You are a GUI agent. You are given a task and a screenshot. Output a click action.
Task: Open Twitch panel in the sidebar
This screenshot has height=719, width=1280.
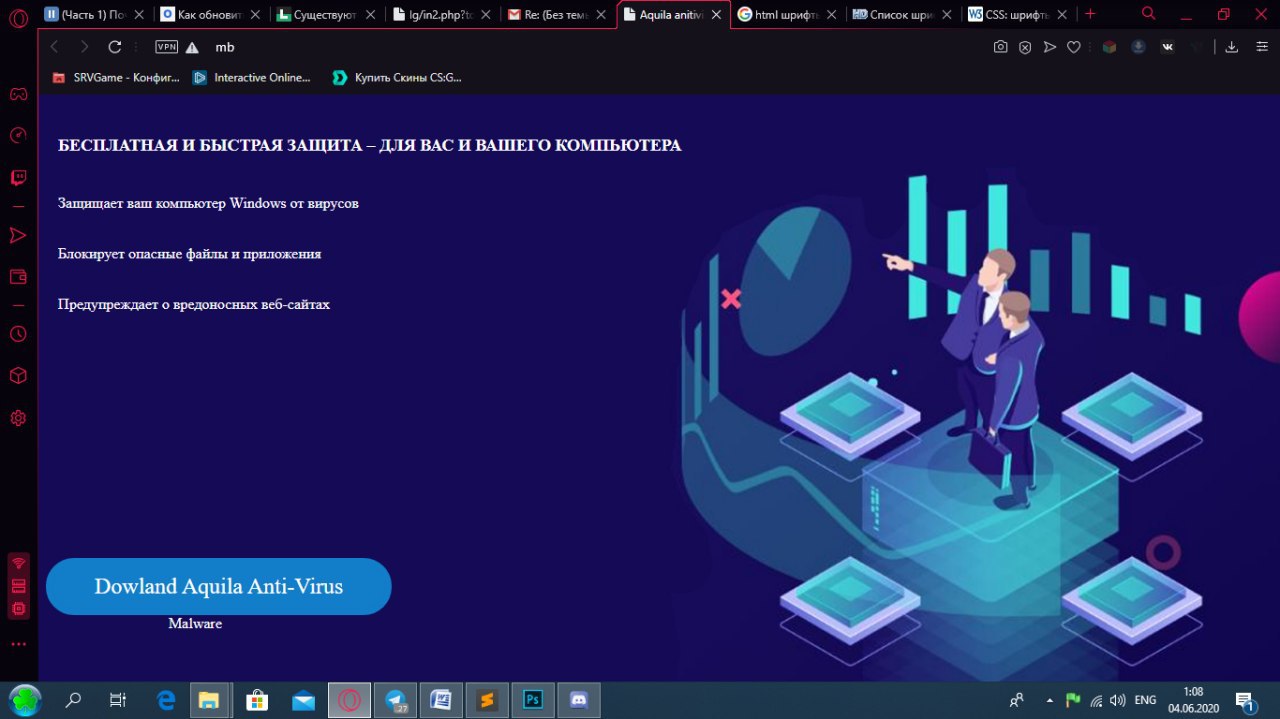(18, 178)
